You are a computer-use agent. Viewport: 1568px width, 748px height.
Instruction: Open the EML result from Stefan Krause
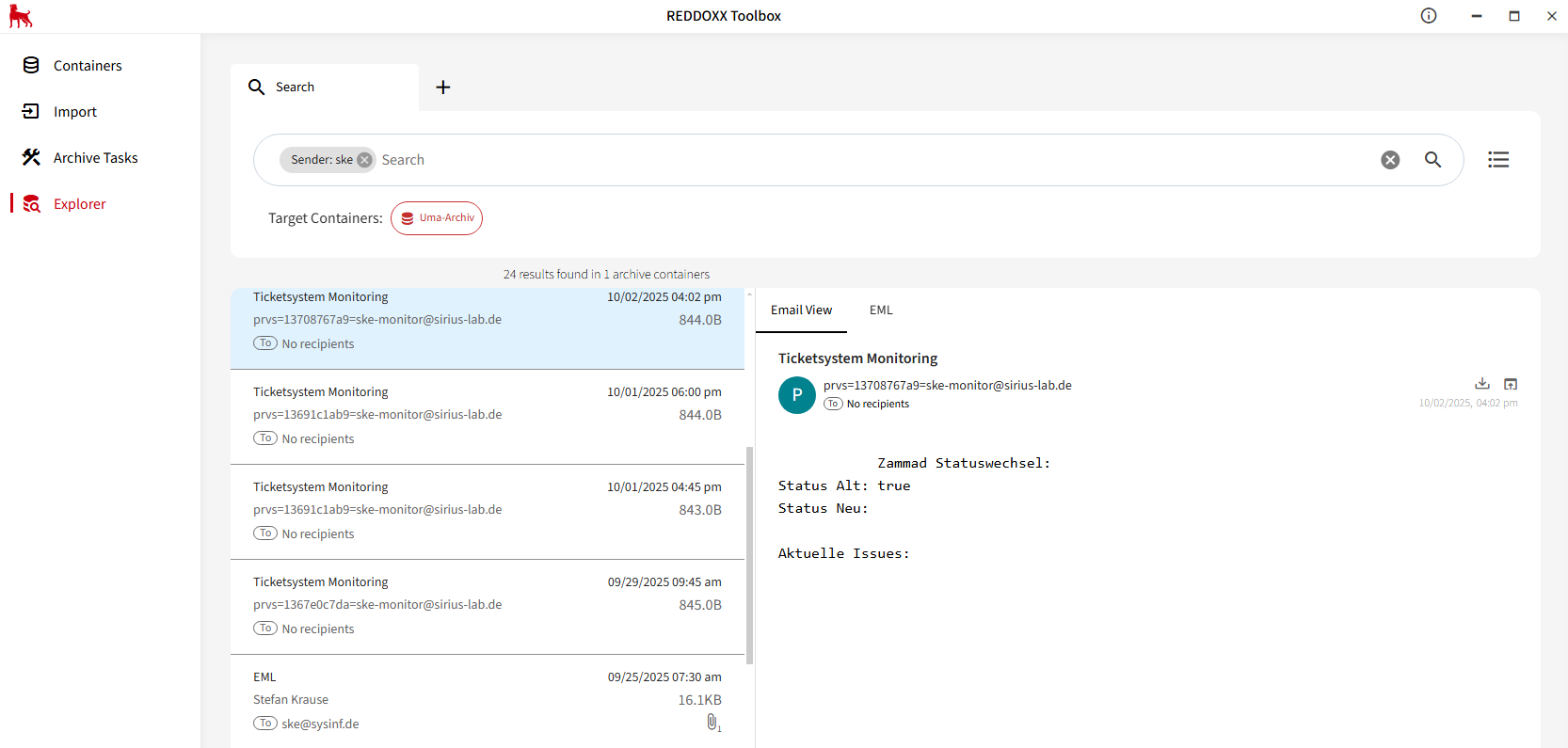click(488, 701)
